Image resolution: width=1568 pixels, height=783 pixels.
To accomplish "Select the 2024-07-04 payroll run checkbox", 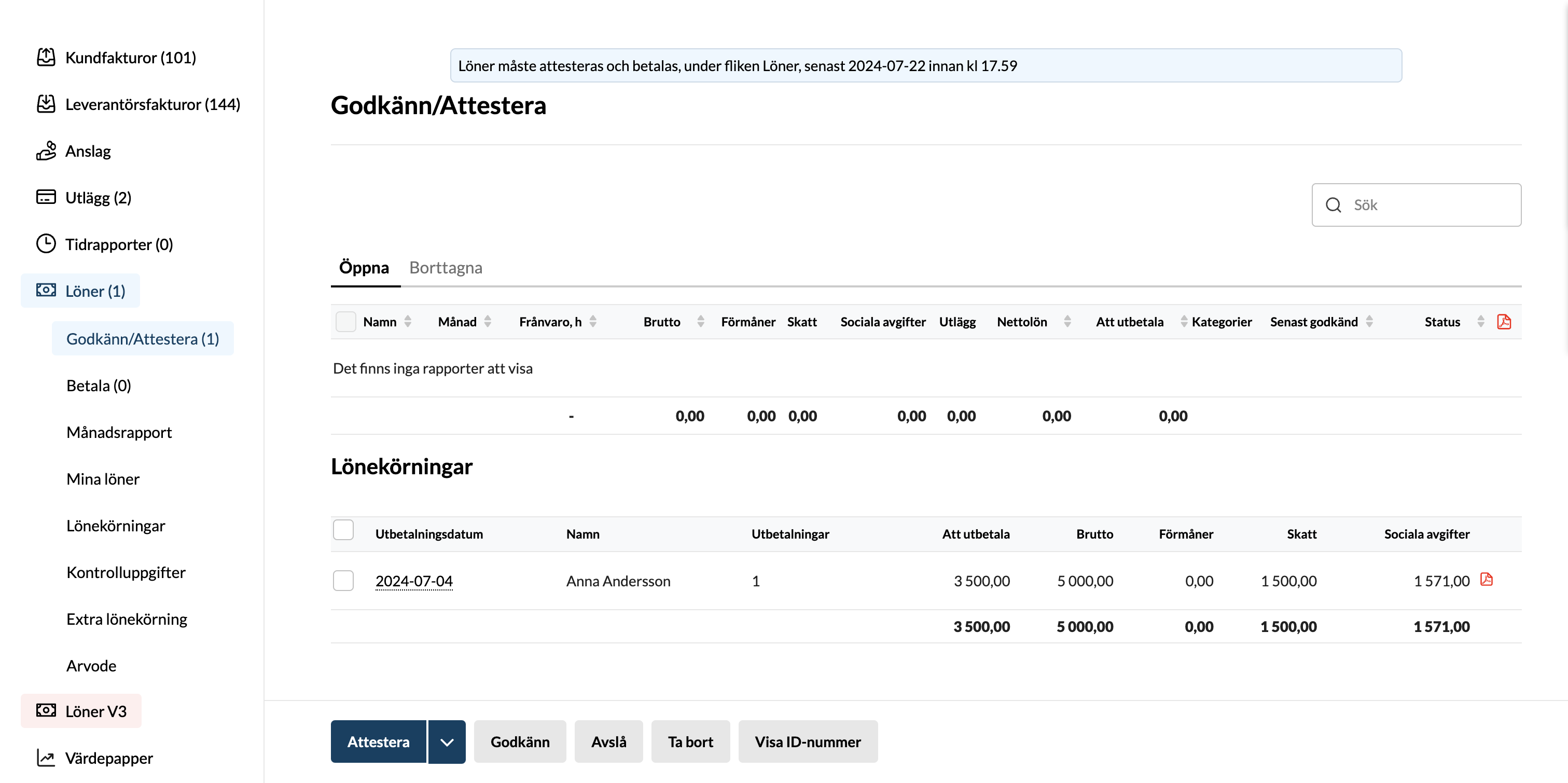I will 343,580.
